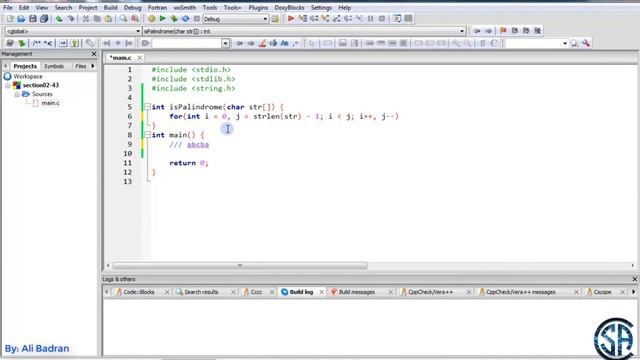Build the project with the gear icon

pyautogui.click(x=151, y=19)
